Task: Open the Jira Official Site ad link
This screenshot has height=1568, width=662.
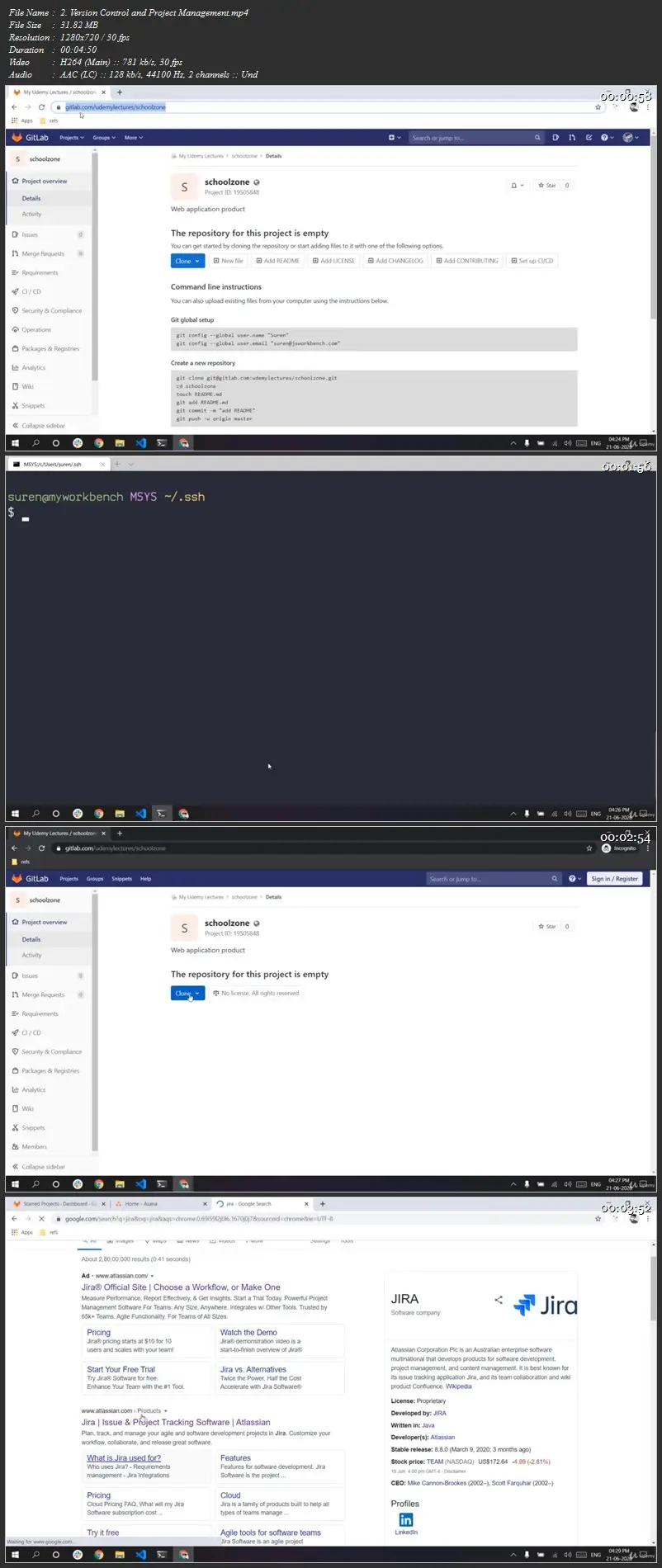Action: 181,1287
